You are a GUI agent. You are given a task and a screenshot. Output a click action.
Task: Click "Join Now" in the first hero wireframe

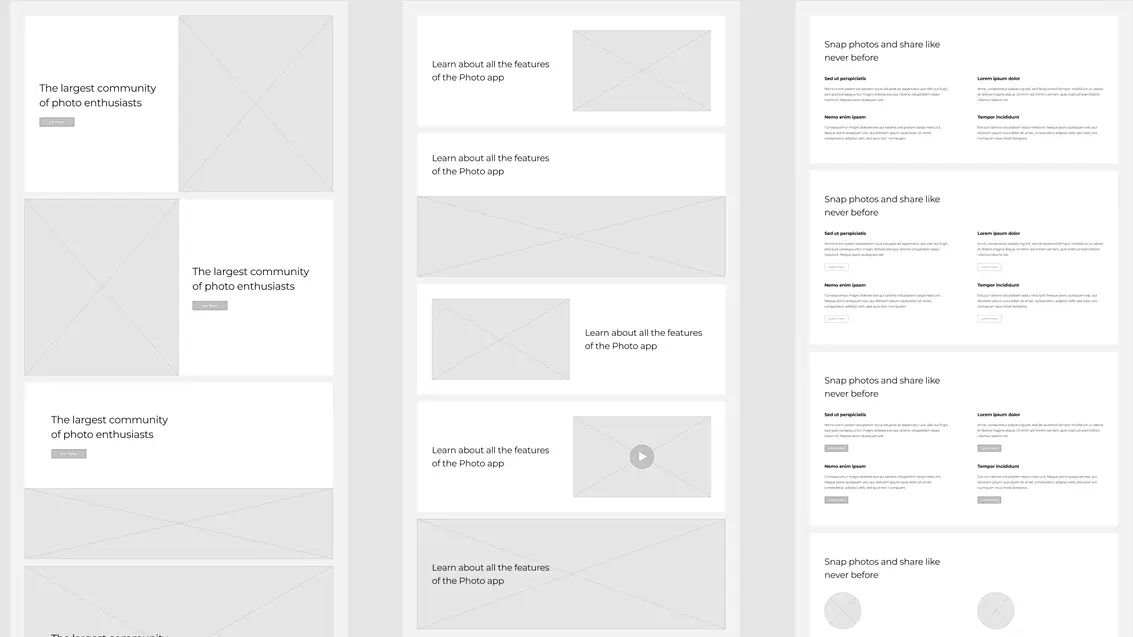[x=57, y=121]
